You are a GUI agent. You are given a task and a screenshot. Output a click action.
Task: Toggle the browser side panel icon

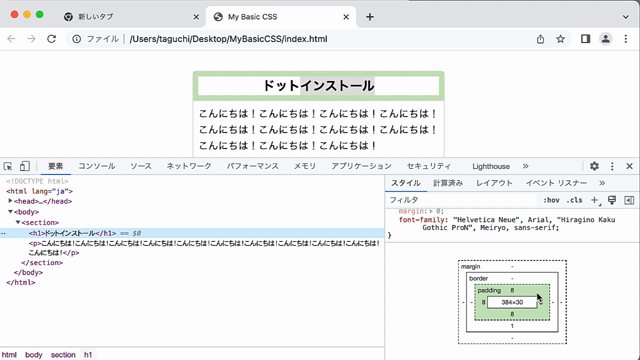[585, 39]
